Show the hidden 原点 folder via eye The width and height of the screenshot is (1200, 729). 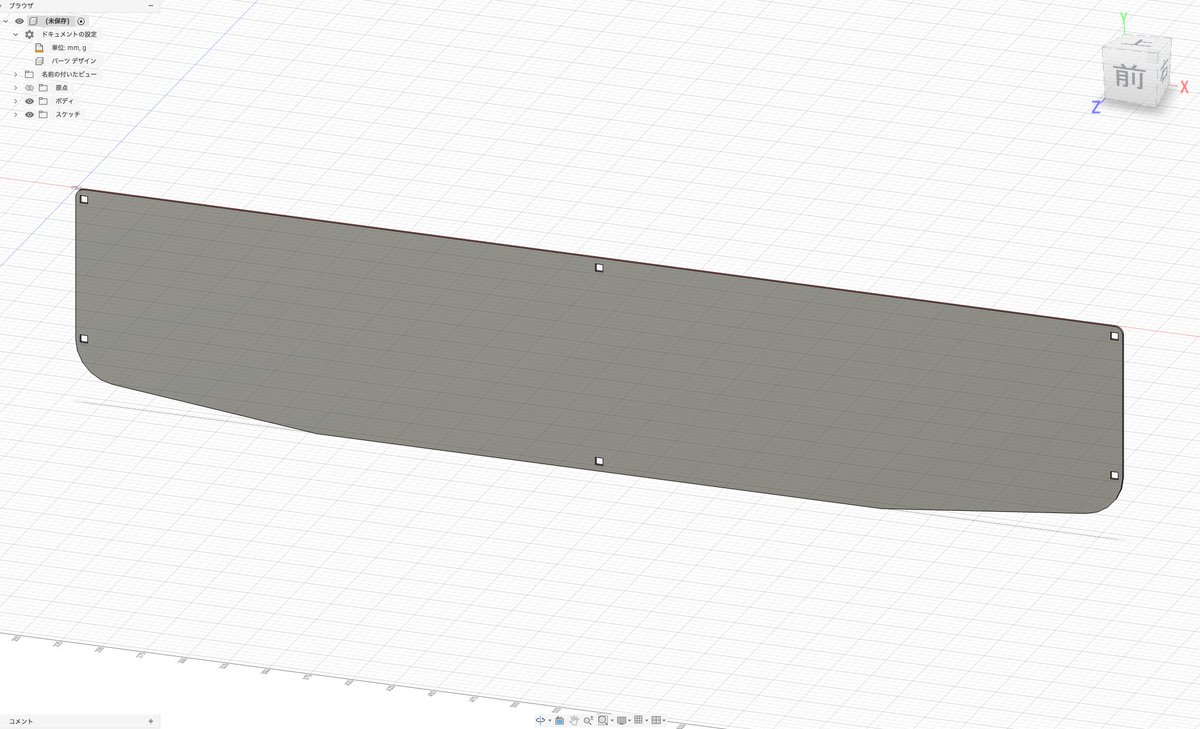coord(29,88)
